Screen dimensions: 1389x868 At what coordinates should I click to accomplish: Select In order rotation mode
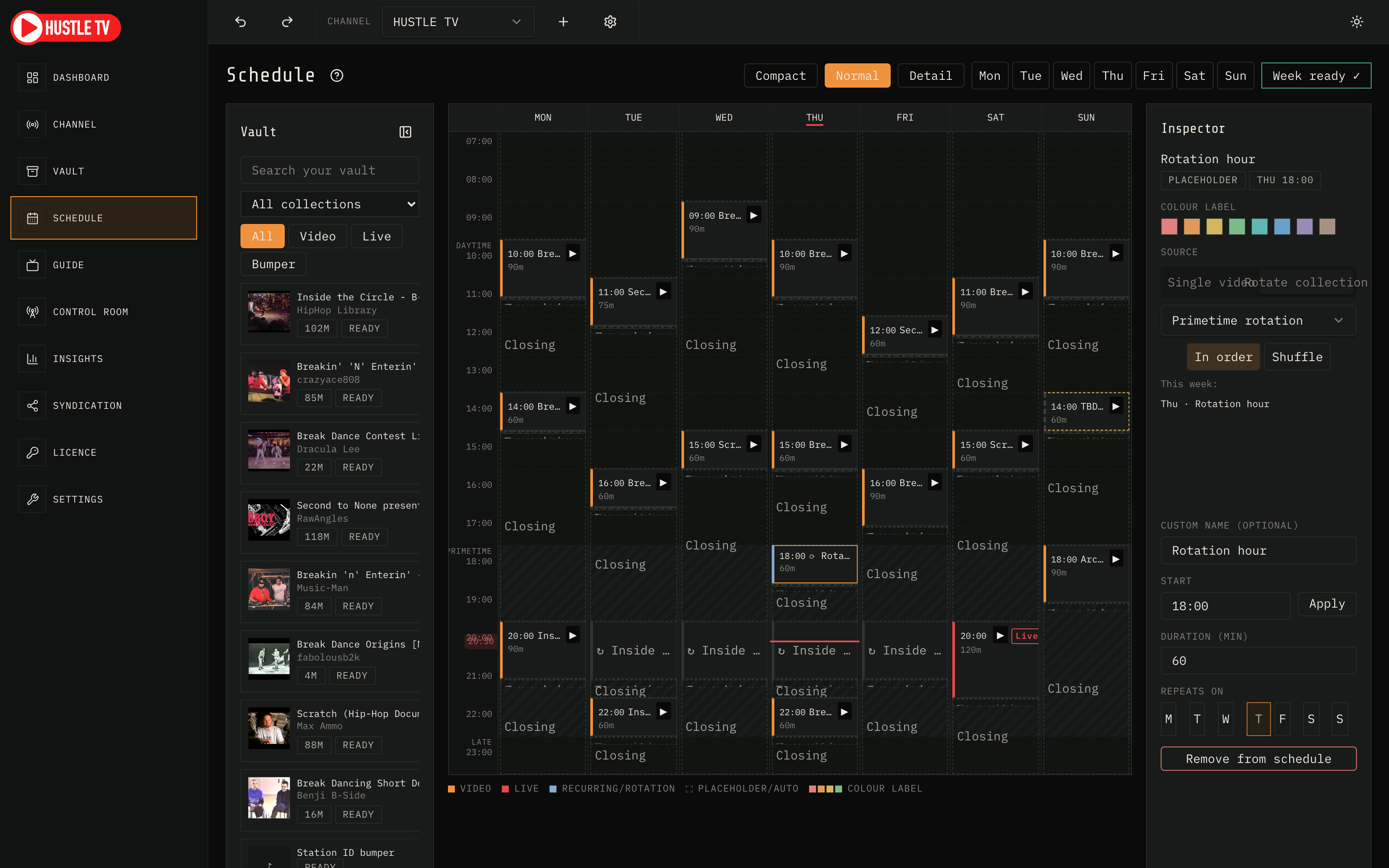1223,357
